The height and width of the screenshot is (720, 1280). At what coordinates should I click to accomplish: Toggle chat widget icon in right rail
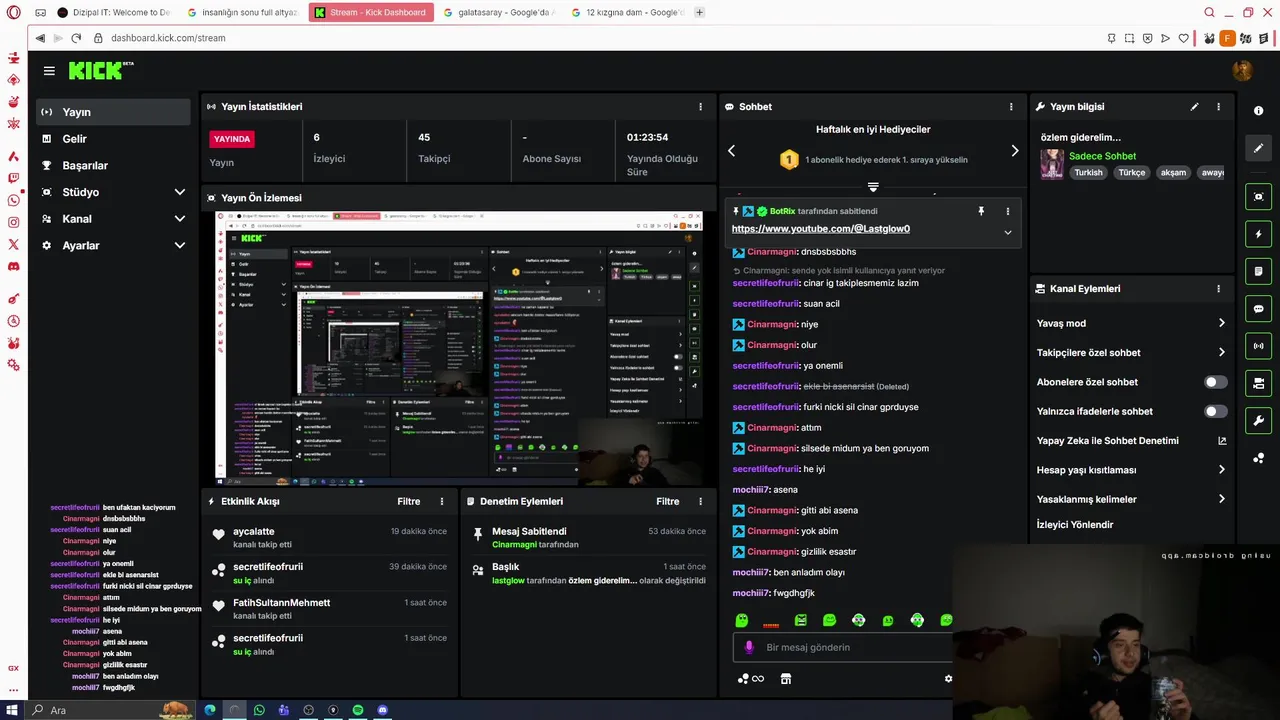coord(1258,309)
